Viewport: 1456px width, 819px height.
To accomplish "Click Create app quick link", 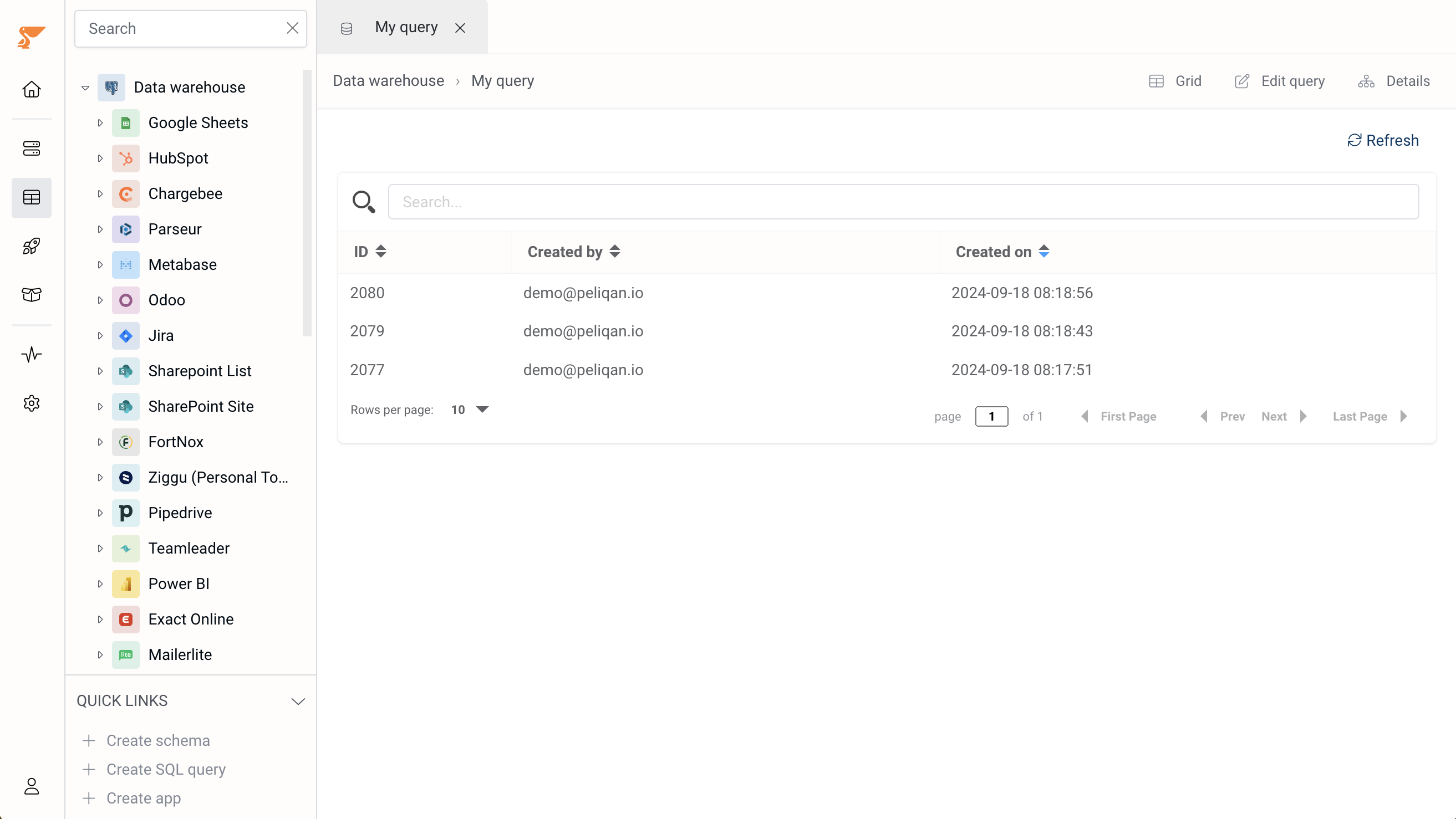I will point(144,798).
